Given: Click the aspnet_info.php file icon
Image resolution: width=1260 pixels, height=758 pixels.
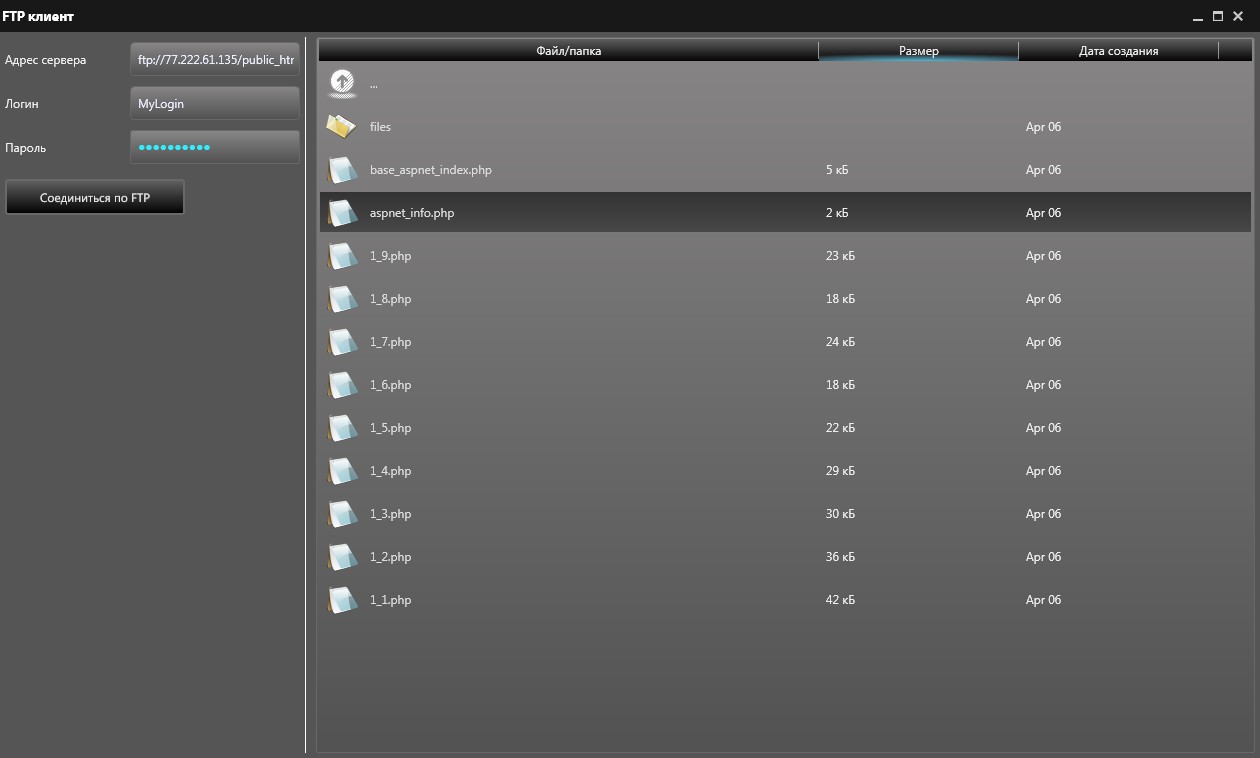Looking at the screenshot, I should (x=342, y=213).
